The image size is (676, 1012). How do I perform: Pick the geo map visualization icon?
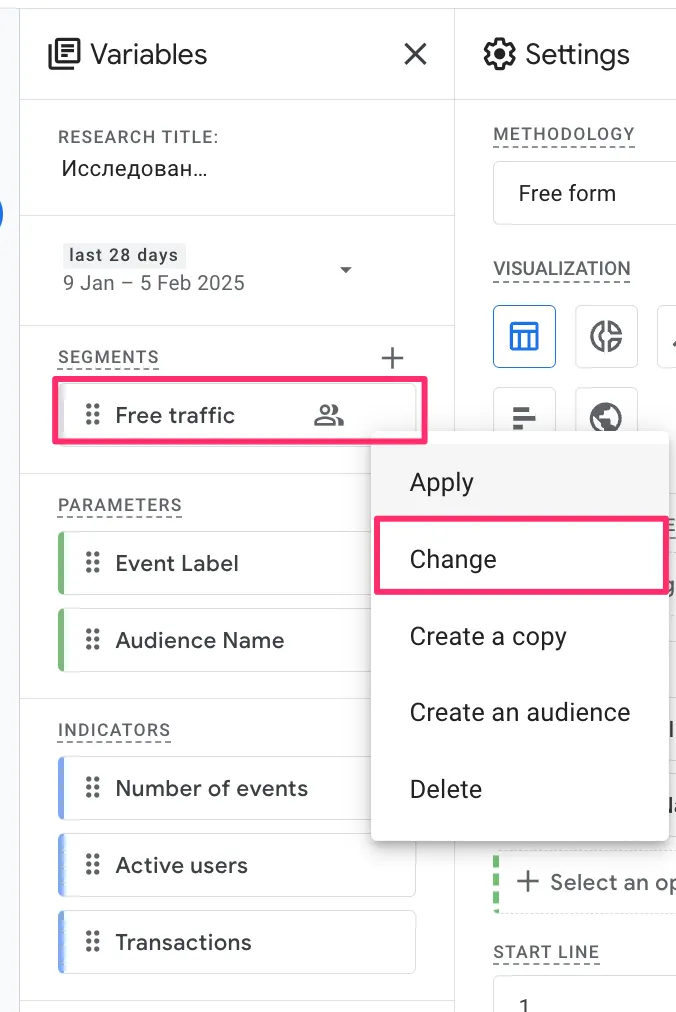606,417
